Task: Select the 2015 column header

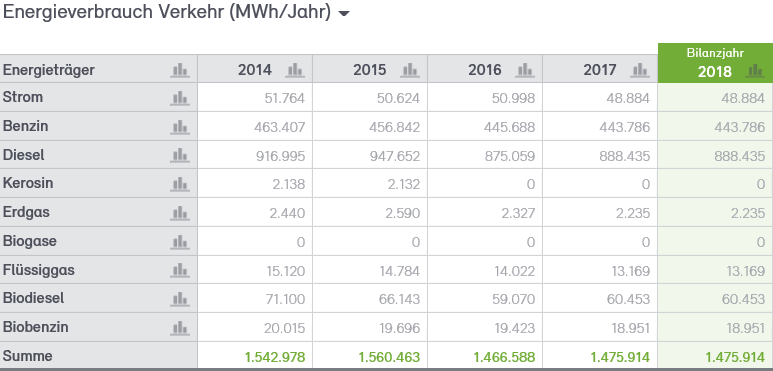Action: (x=370, y=70)
